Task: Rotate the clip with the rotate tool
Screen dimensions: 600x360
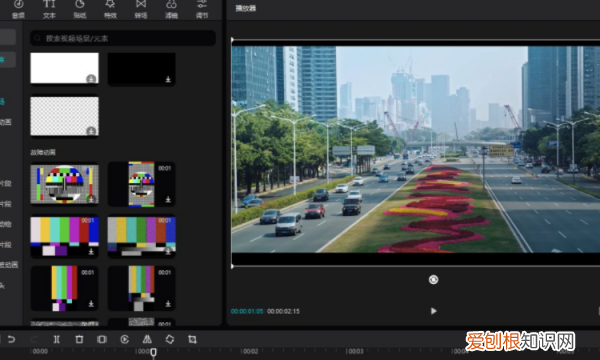Action: (x=170, y=339)
